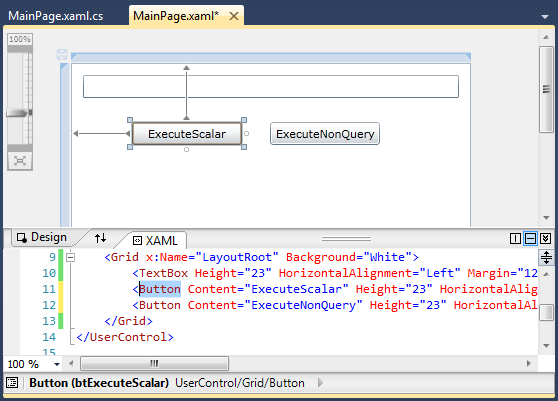Toggle the right anchor circle of ExecuteScalar

(x=246, y=133)
